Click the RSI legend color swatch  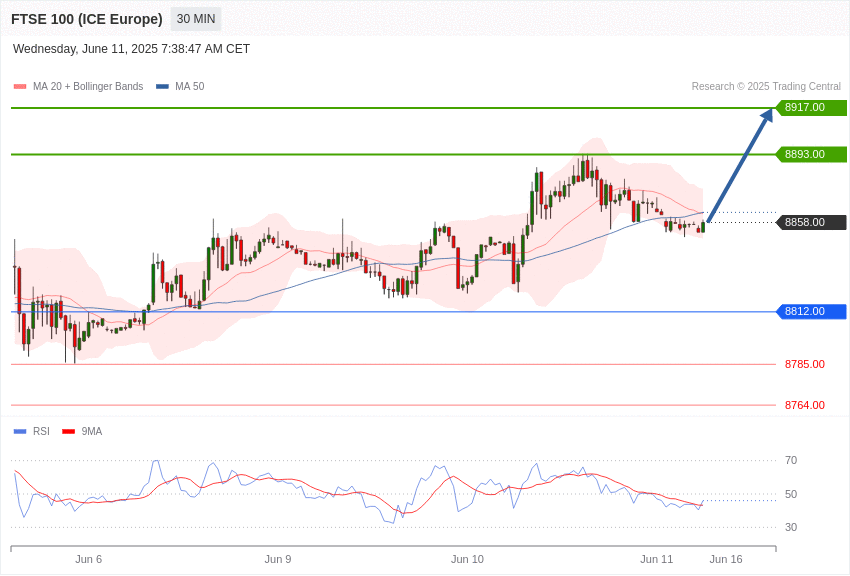pos(20,431)
